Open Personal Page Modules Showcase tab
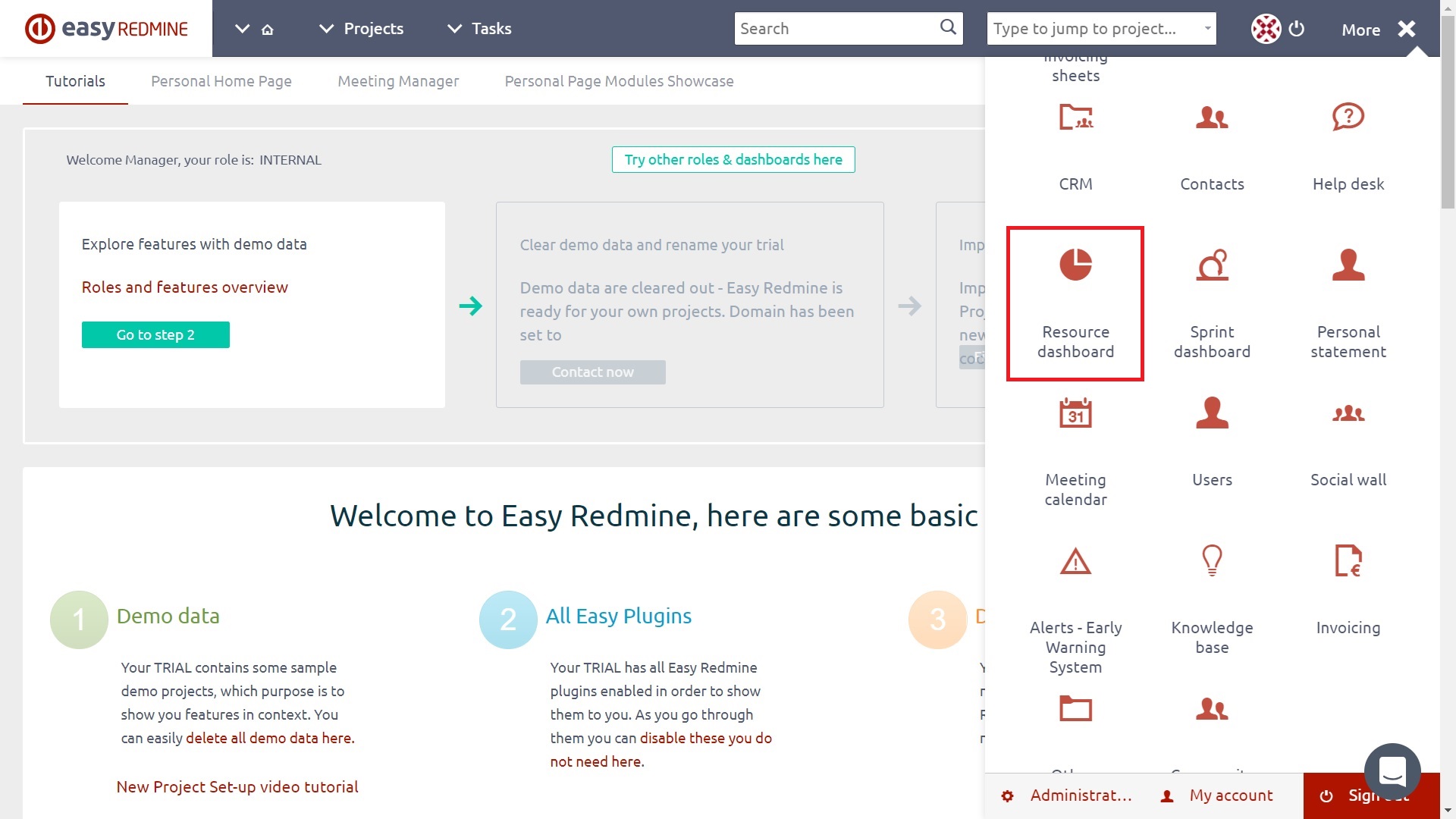The height and width of the screenshot is (819, 1456). pyautogui.click(x=619, y=81)
